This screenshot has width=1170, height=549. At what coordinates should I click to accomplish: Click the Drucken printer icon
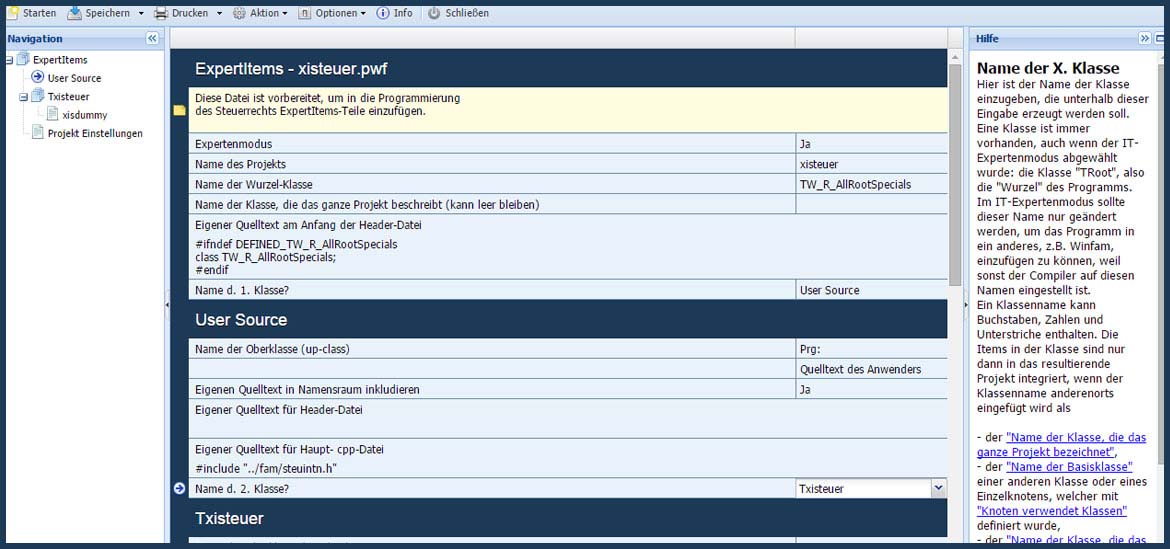coord(161,13)
